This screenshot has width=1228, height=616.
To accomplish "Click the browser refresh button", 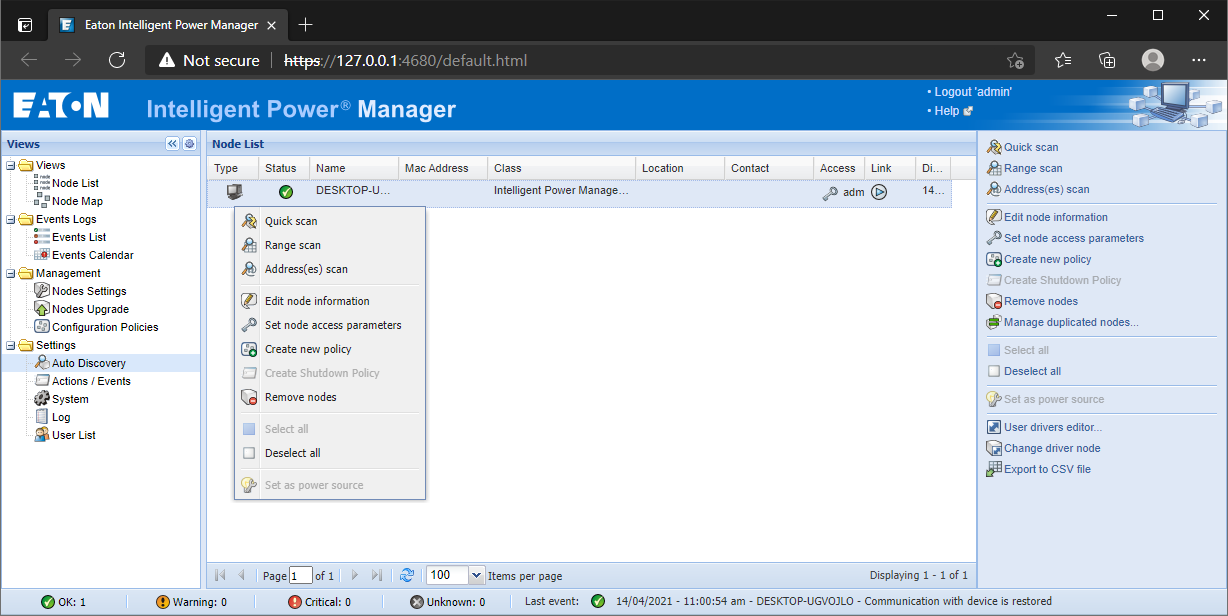I will 117,60.
